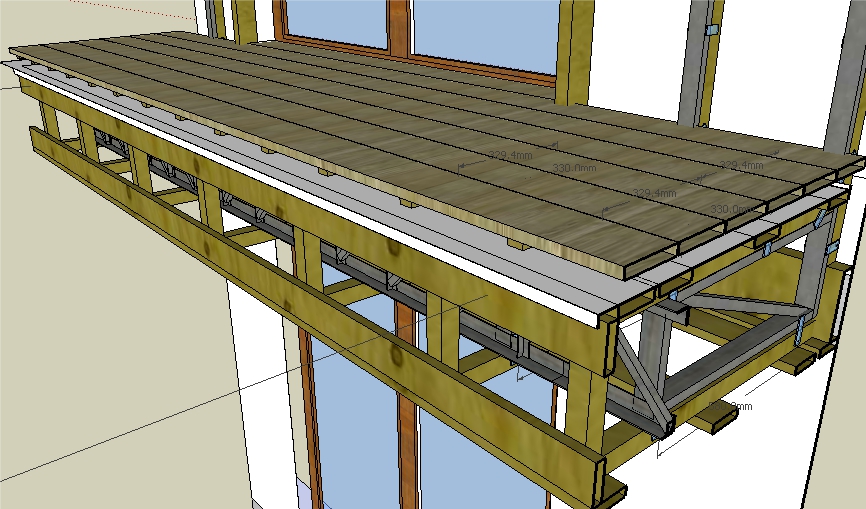
Task: Select the long white fascia strip under the deck boards
Action: pos(309,199)
